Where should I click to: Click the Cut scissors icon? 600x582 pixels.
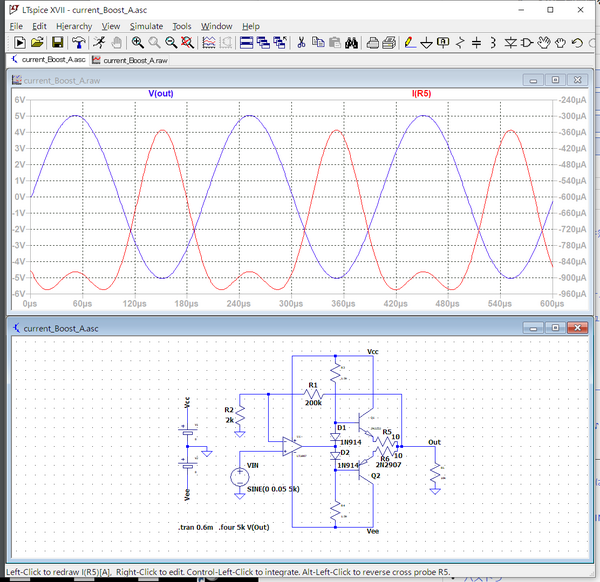(x=300, y=43)
